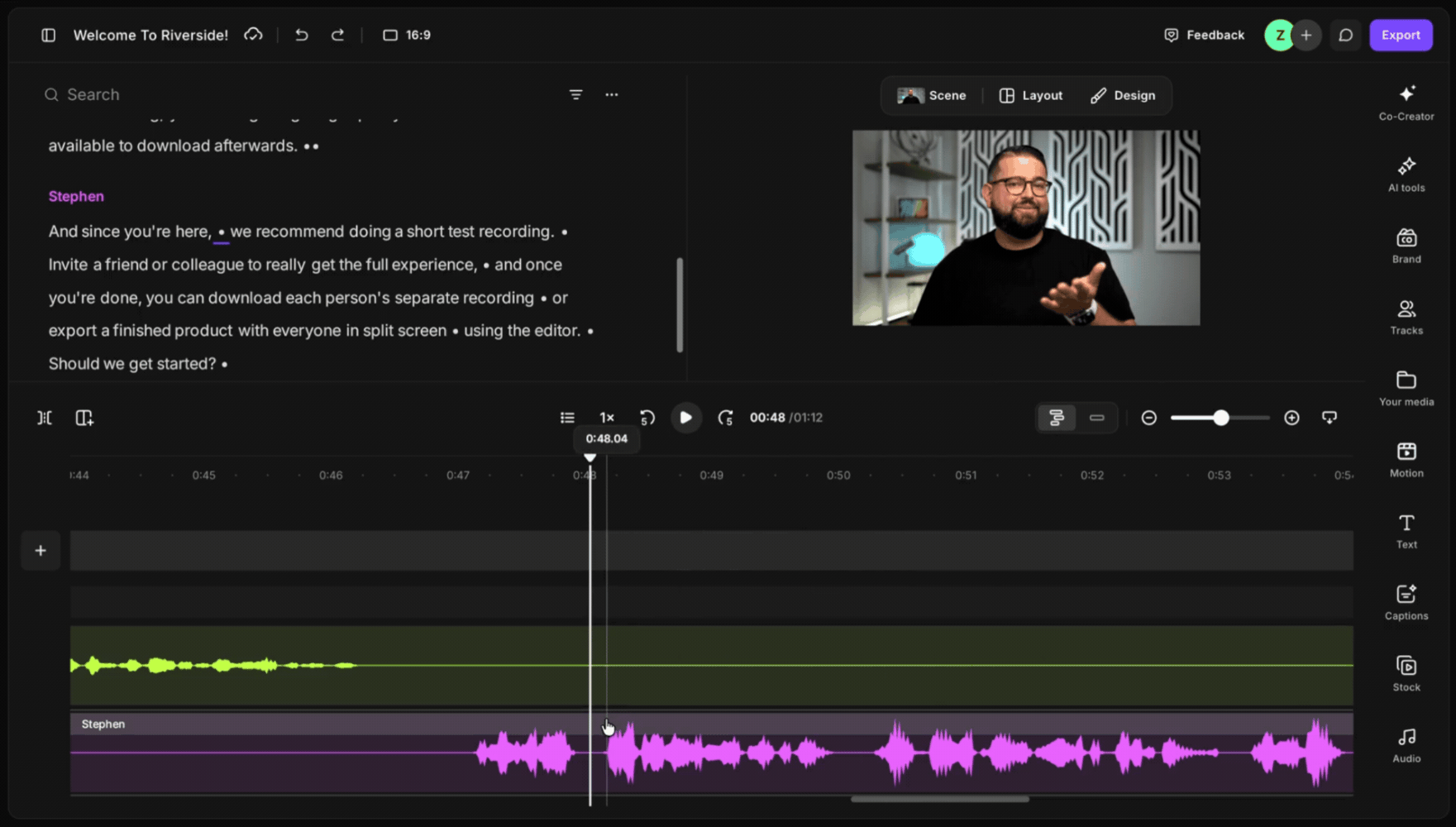This screenshot has width=1456, height=827.
Task: Open transcript filter options
Action: (575, 94)
